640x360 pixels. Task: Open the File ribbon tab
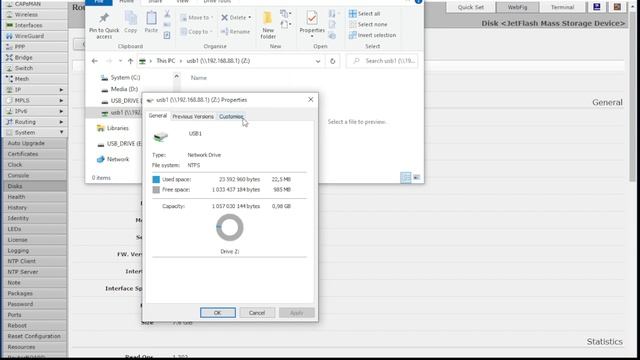click(99, 2)
